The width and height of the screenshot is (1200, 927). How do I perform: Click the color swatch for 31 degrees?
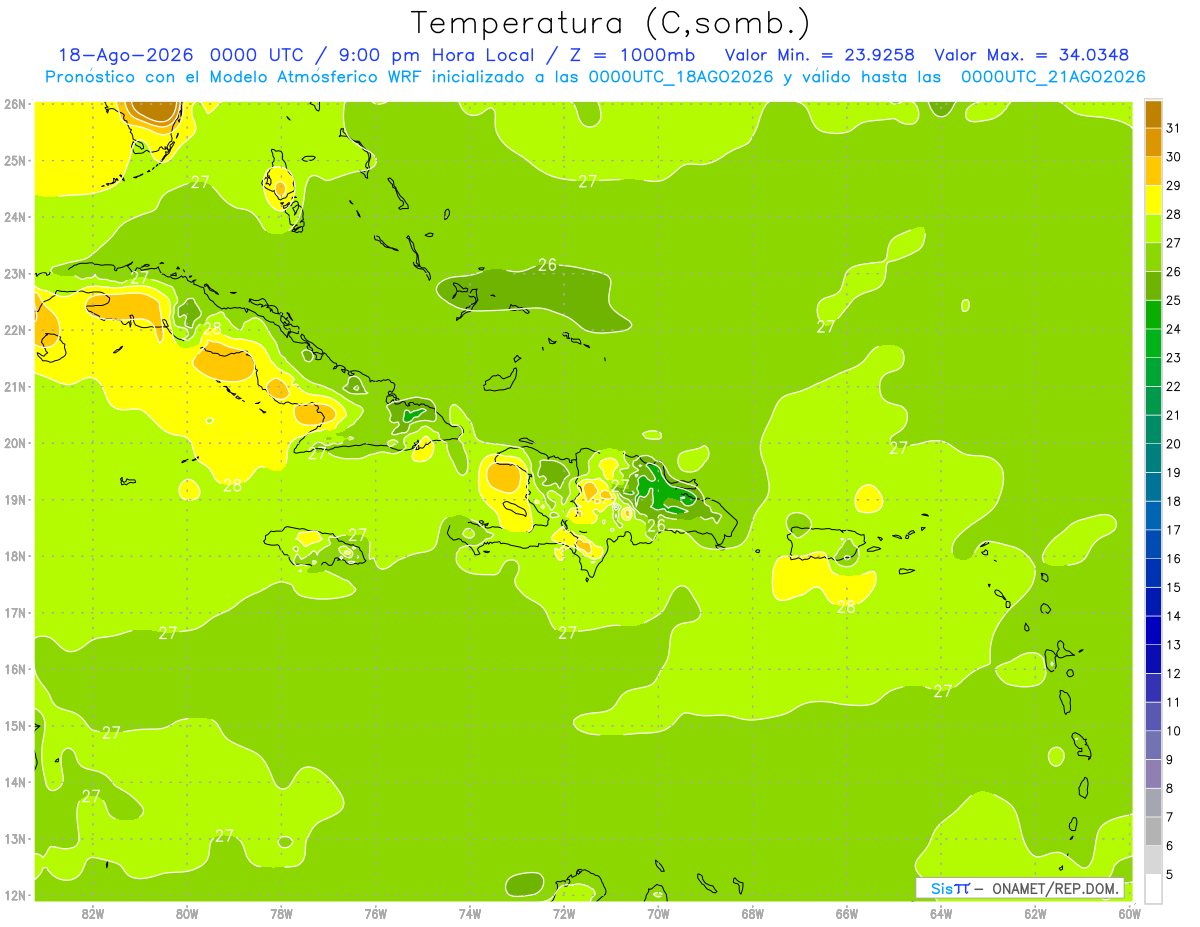[1152, 114]
